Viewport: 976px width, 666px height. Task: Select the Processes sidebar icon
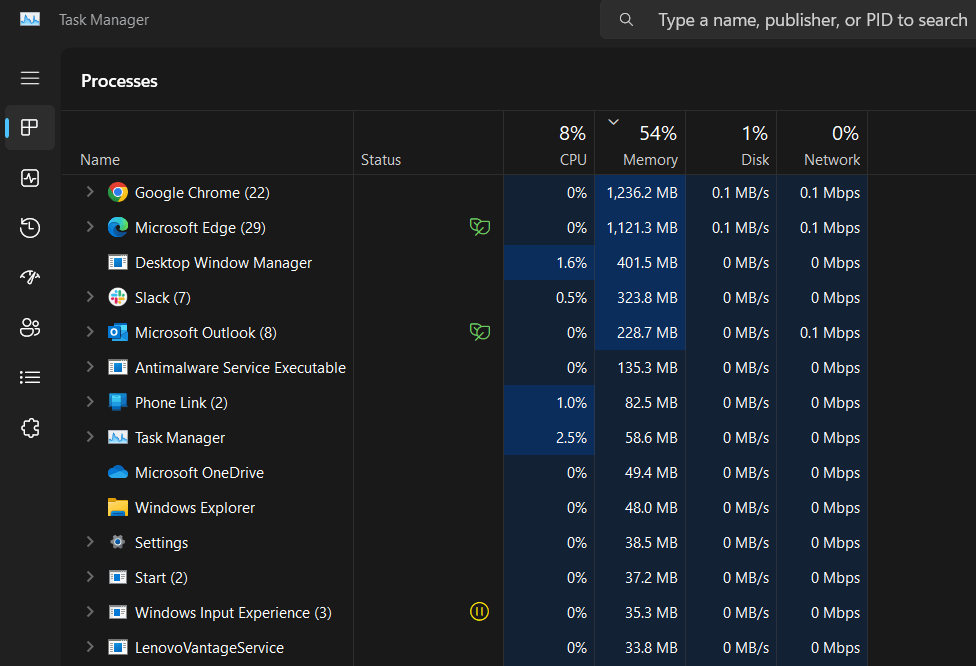30,128
